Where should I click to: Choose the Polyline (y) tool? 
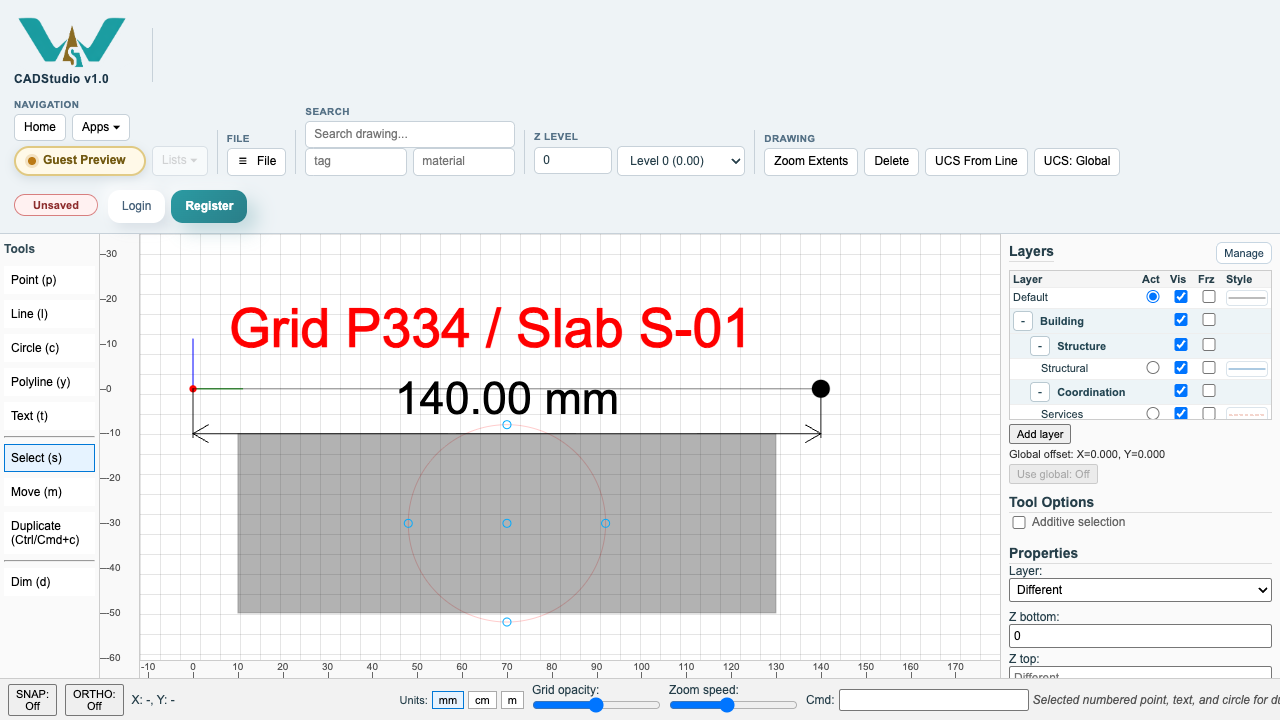(49, 382)
